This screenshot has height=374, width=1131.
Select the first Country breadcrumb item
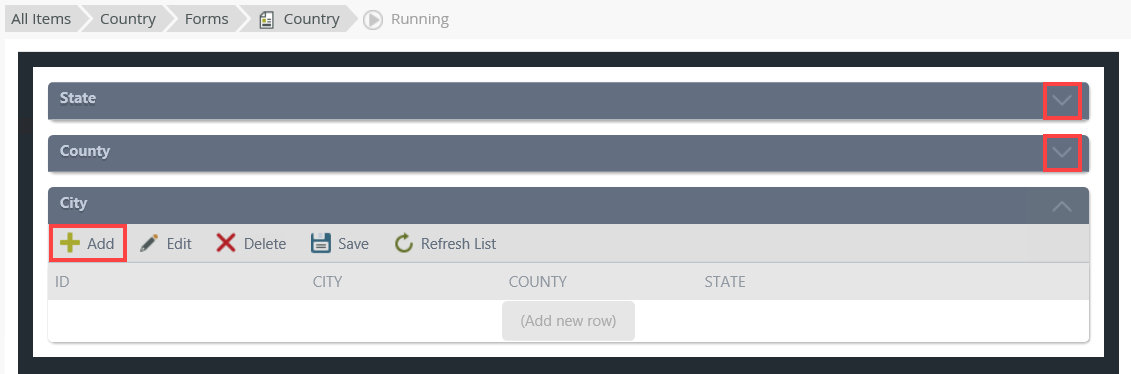pos(128,19)
